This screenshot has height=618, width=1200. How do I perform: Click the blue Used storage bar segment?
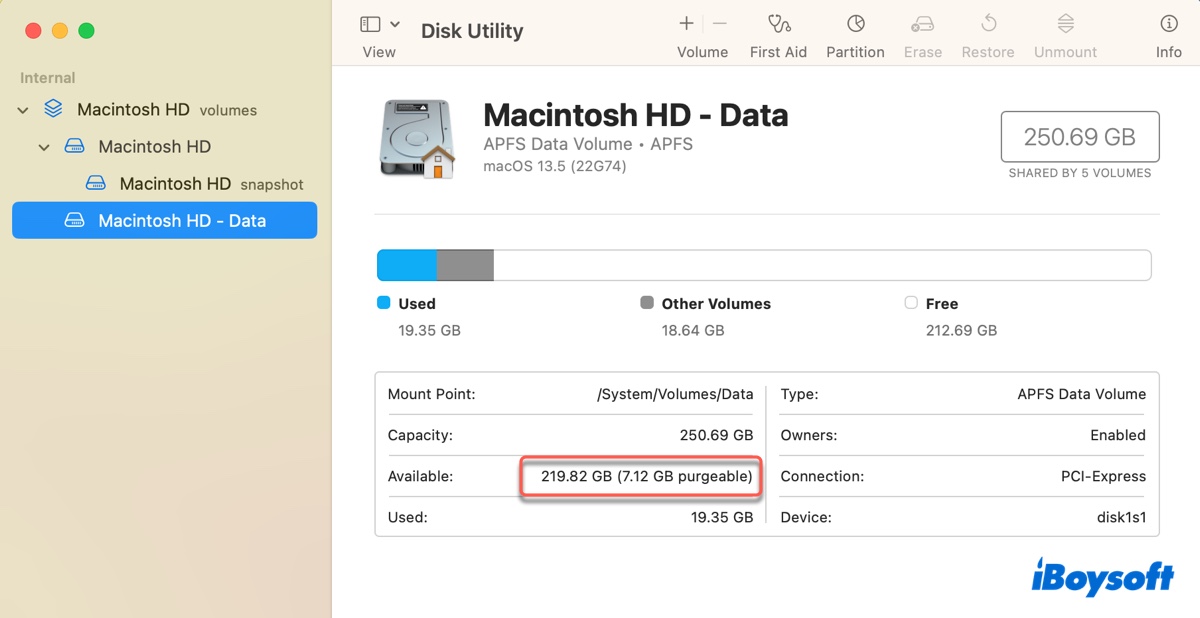click(x=407, y=266)
